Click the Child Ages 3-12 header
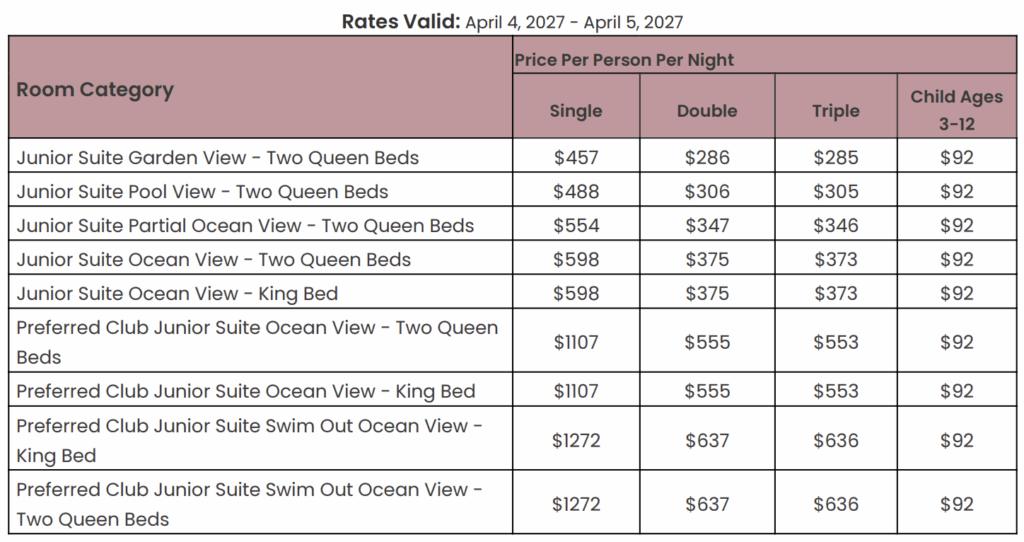This screenshot has width=1024, height=542. pyautogui.click(x=956, y=110)
